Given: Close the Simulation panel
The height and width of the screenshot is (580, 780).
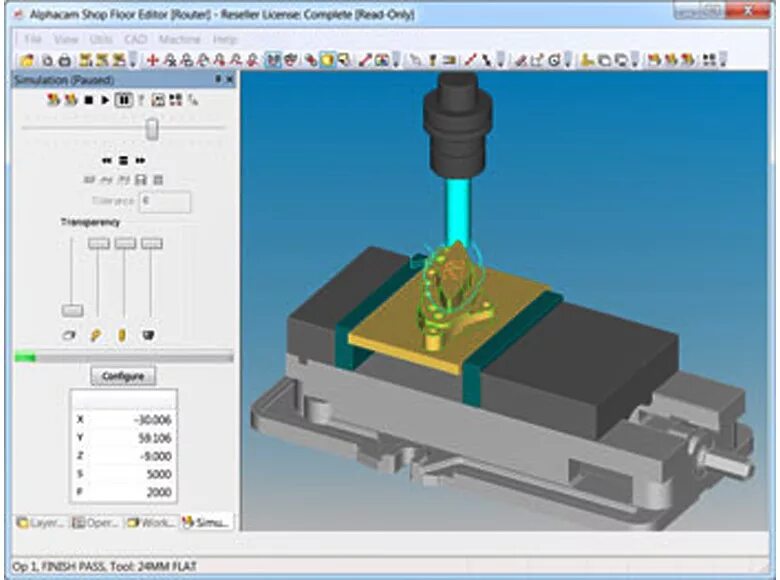Looking at the screenshot, I should pyautogui.click(x=229, y=79).
